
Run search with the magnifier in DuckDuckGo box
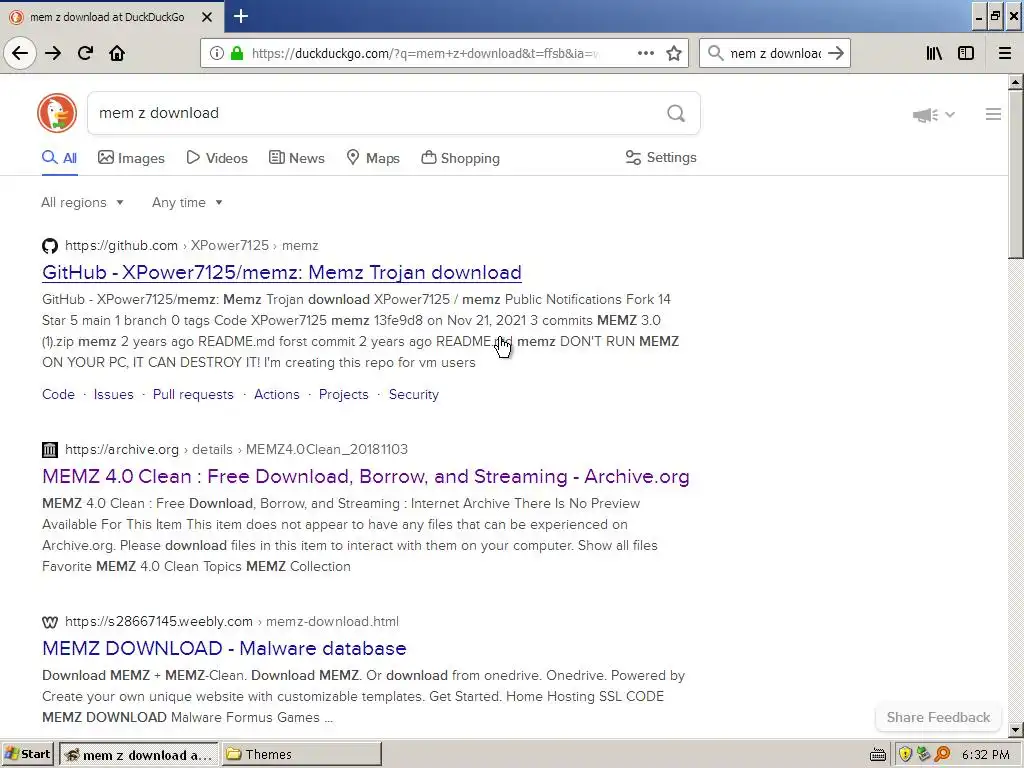coord(676,114)
